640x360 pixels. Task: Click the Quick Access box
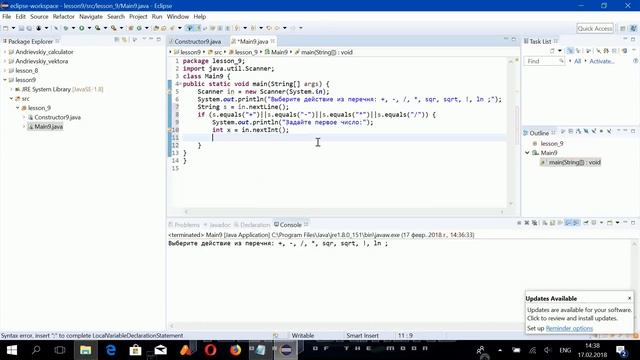[x=595, y=29]
